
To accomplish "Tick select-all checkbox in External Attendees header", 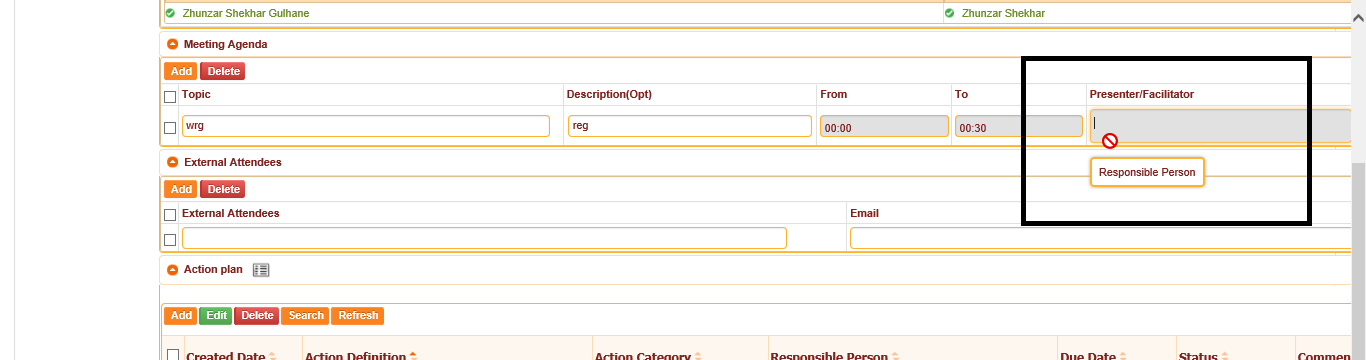I will tap(170, 214).
